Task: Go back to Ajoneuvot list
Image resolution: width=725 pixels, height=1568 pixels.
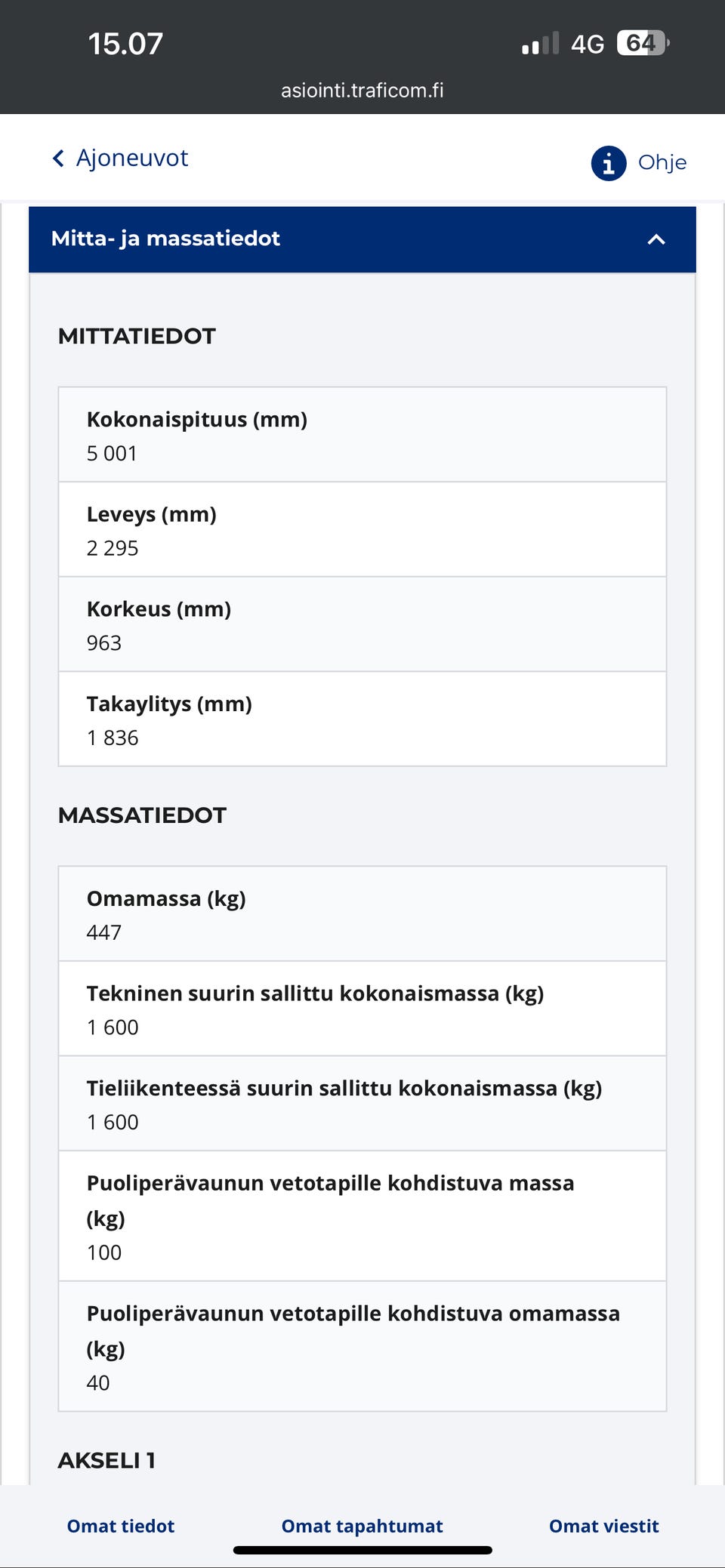Action: click(132, 159)
